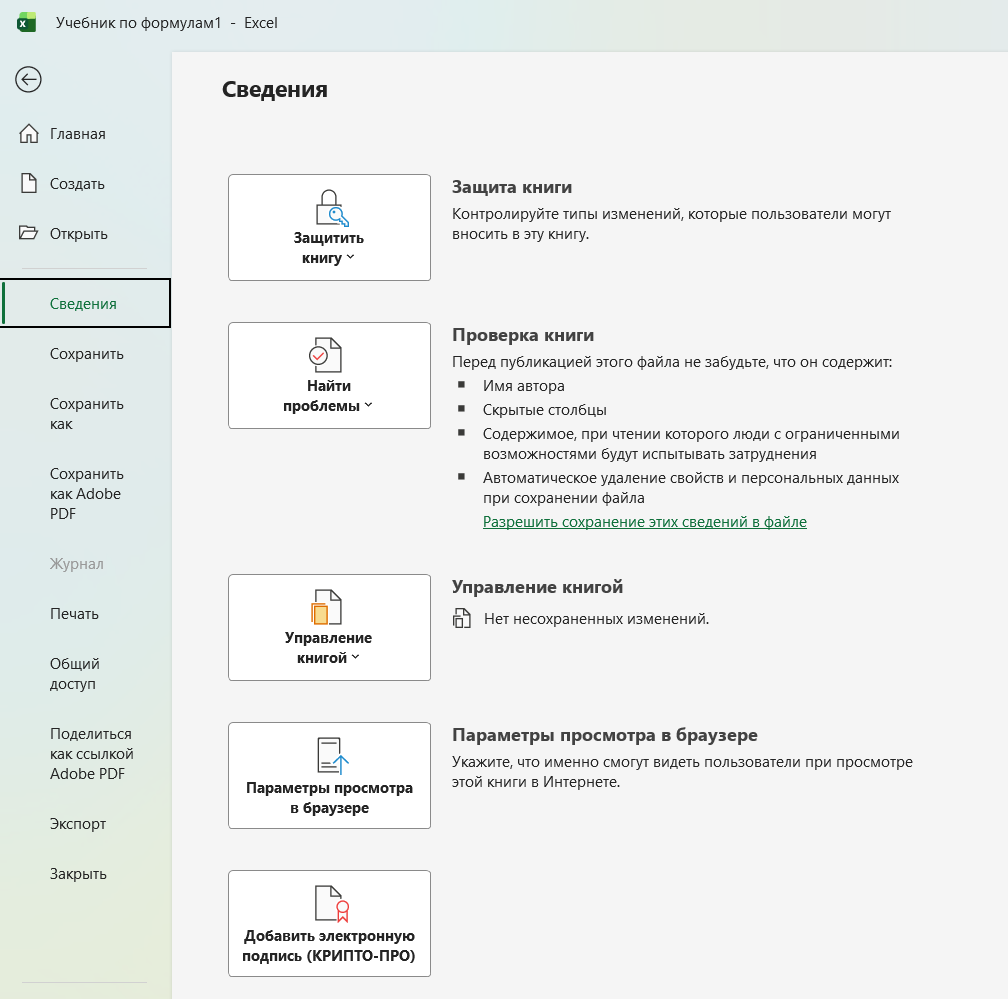Expand the Управление книгой dropdown chevron
The width and height of the screenshot is (1008, 999).
tap(356, 657)
